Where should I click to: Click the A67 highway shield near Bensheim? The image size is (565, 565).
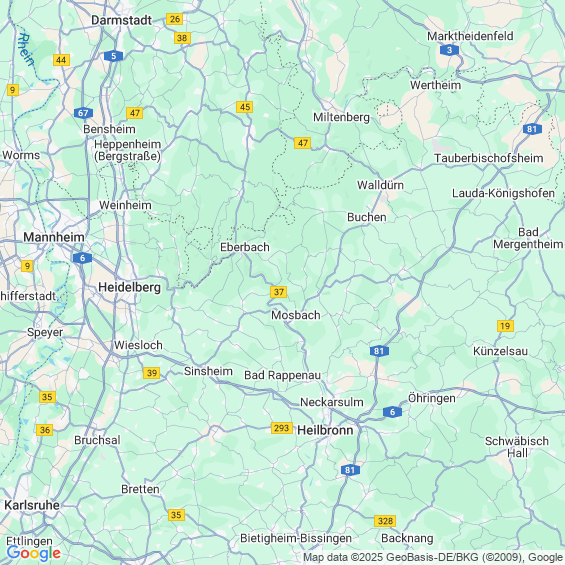tap(83, 113)
